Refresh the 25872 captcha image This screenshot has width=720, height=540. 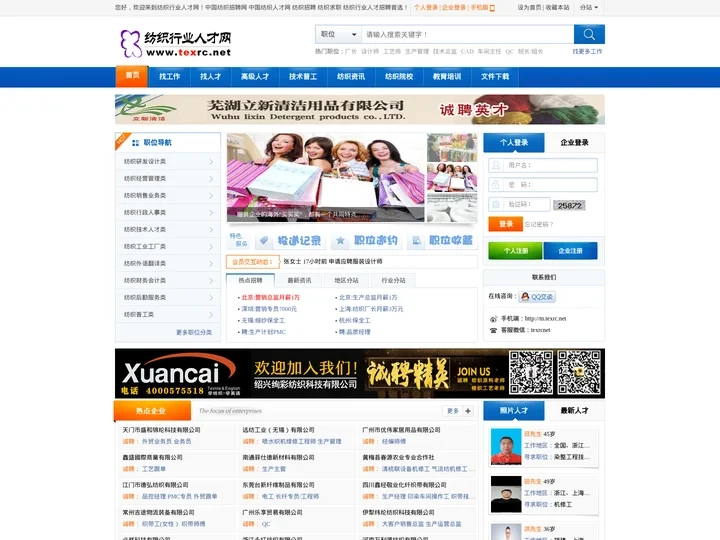tap(569, 206)
